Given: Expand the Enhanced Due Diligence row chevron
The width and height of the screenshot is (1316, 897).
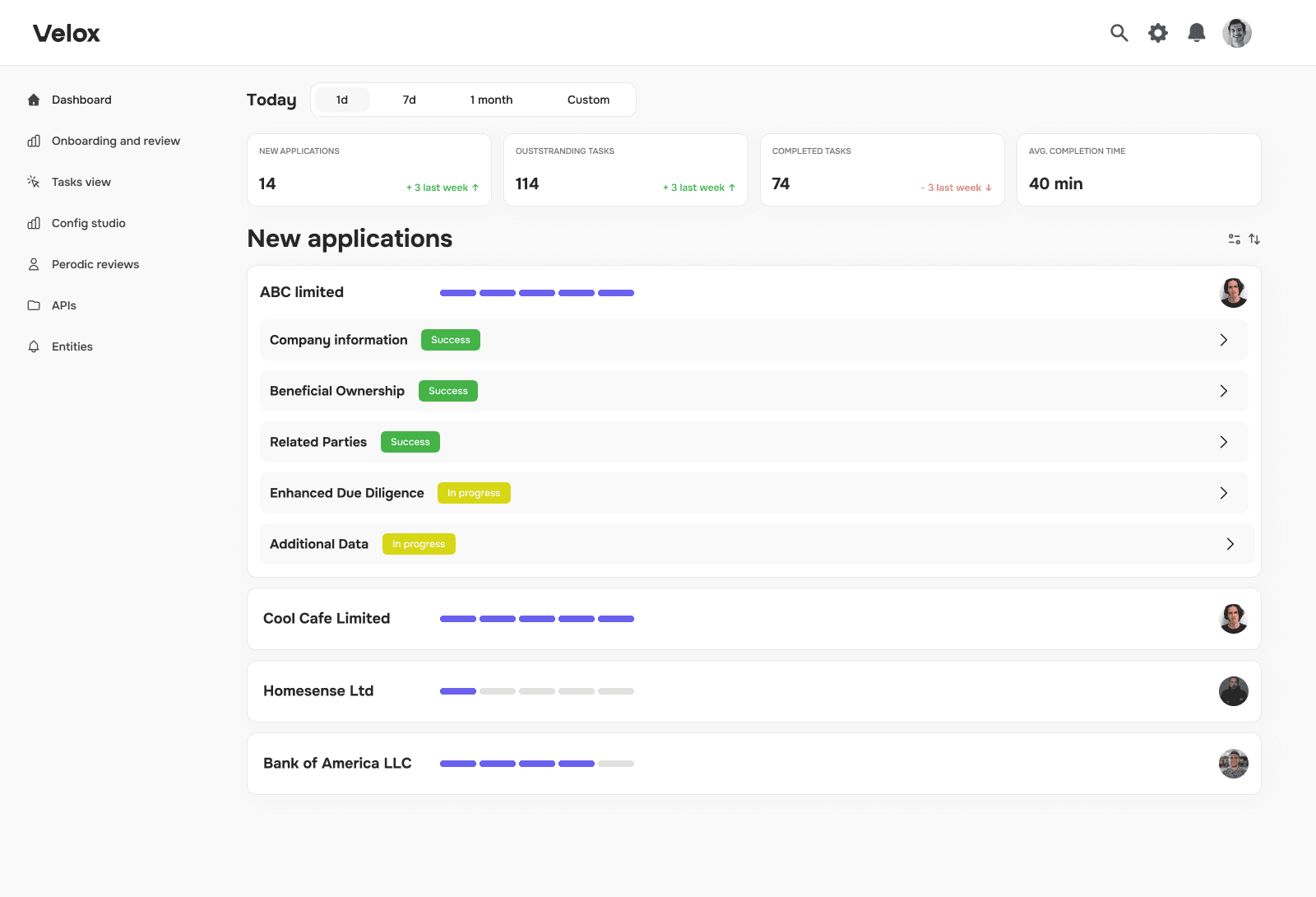Looking at the screenshot, I should coord(1224,493).
